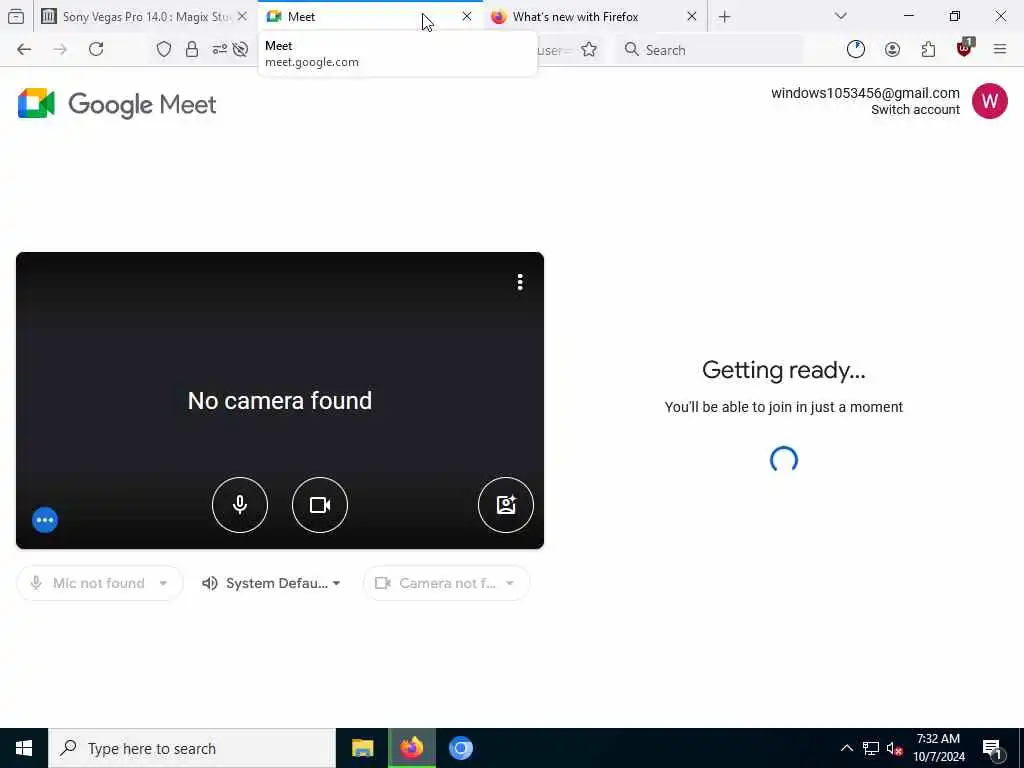Open the Extensions puzzle icon

928,50
